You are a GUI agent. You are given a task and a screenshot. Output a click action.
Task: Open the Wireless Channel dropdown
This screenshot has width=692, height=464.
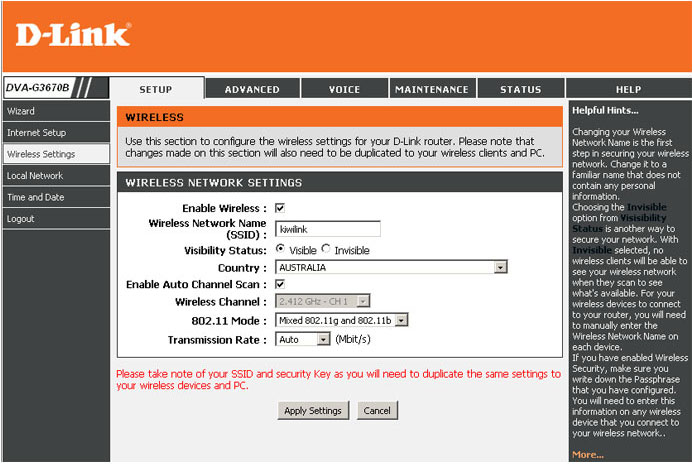click(x=322, y=302)
